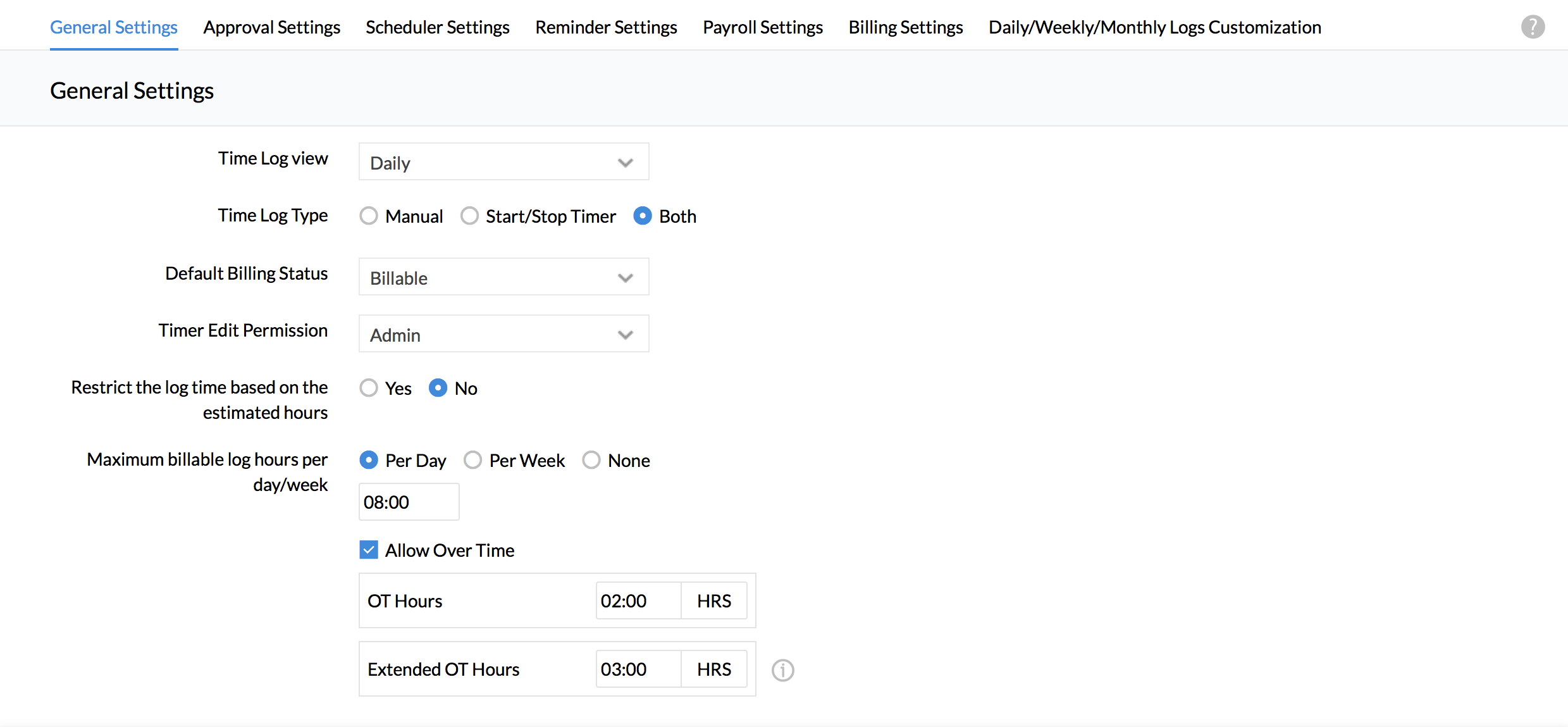1568x727 pixels.
Task: Open the Timer Edit Permission dropdown
Action: click(x=503, y=334)
